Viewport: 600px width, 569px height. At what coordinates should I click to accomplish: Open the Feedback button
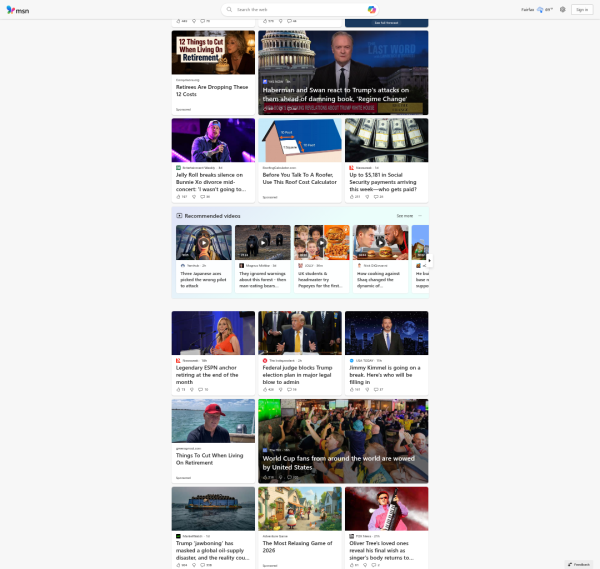tap(579, 564)
